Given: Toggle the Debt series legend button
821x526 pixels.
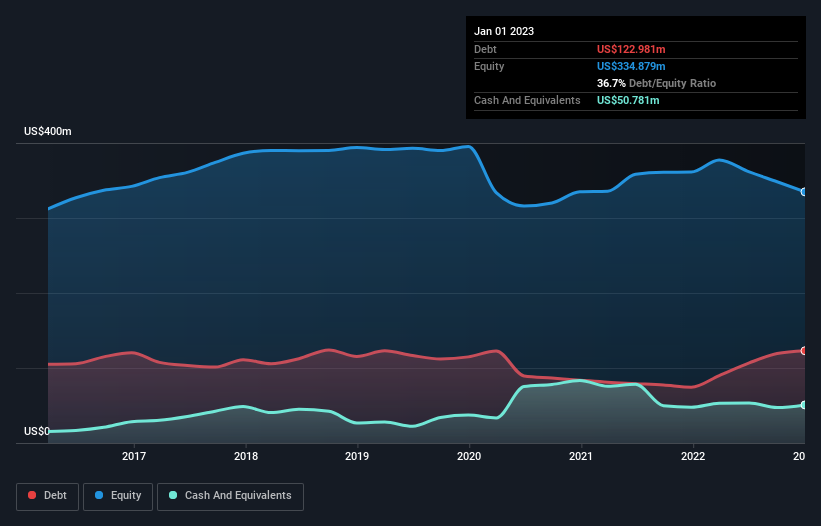Looking at the screenshot, I should tap(48, 496).
